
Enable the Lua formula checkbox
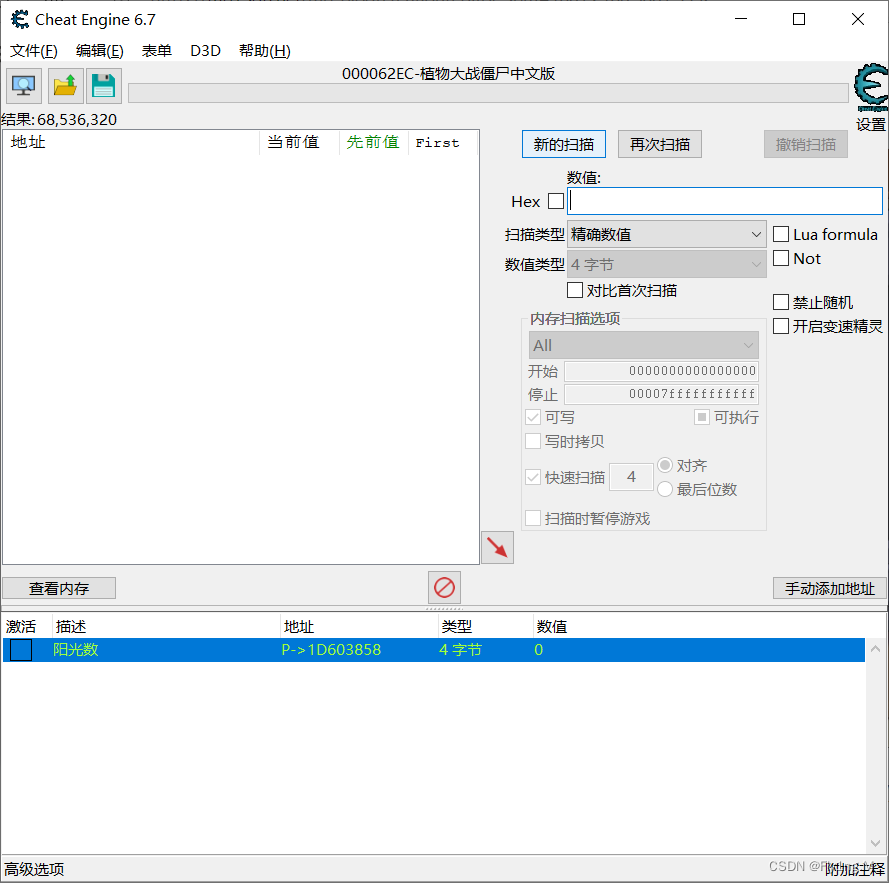coord(781,234)
